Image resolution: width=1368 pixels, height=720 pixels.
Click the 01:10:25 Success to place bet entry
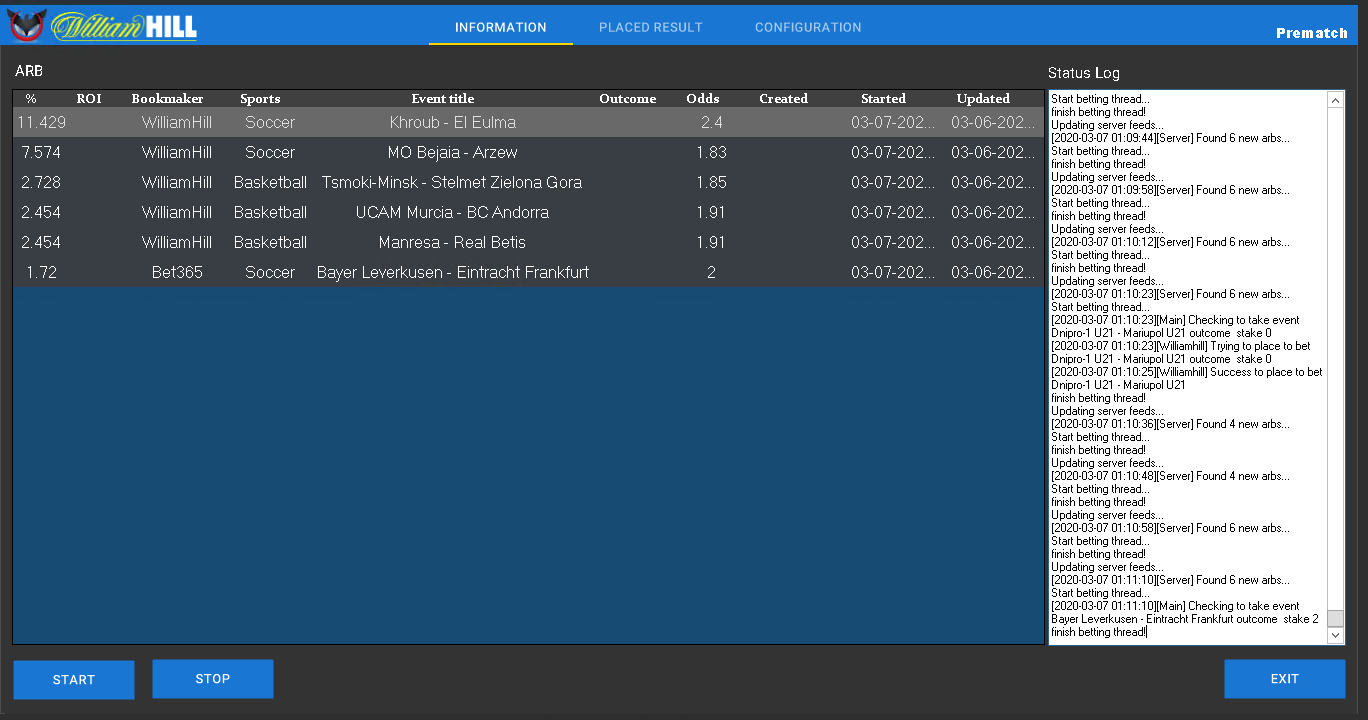(1187, 378)
